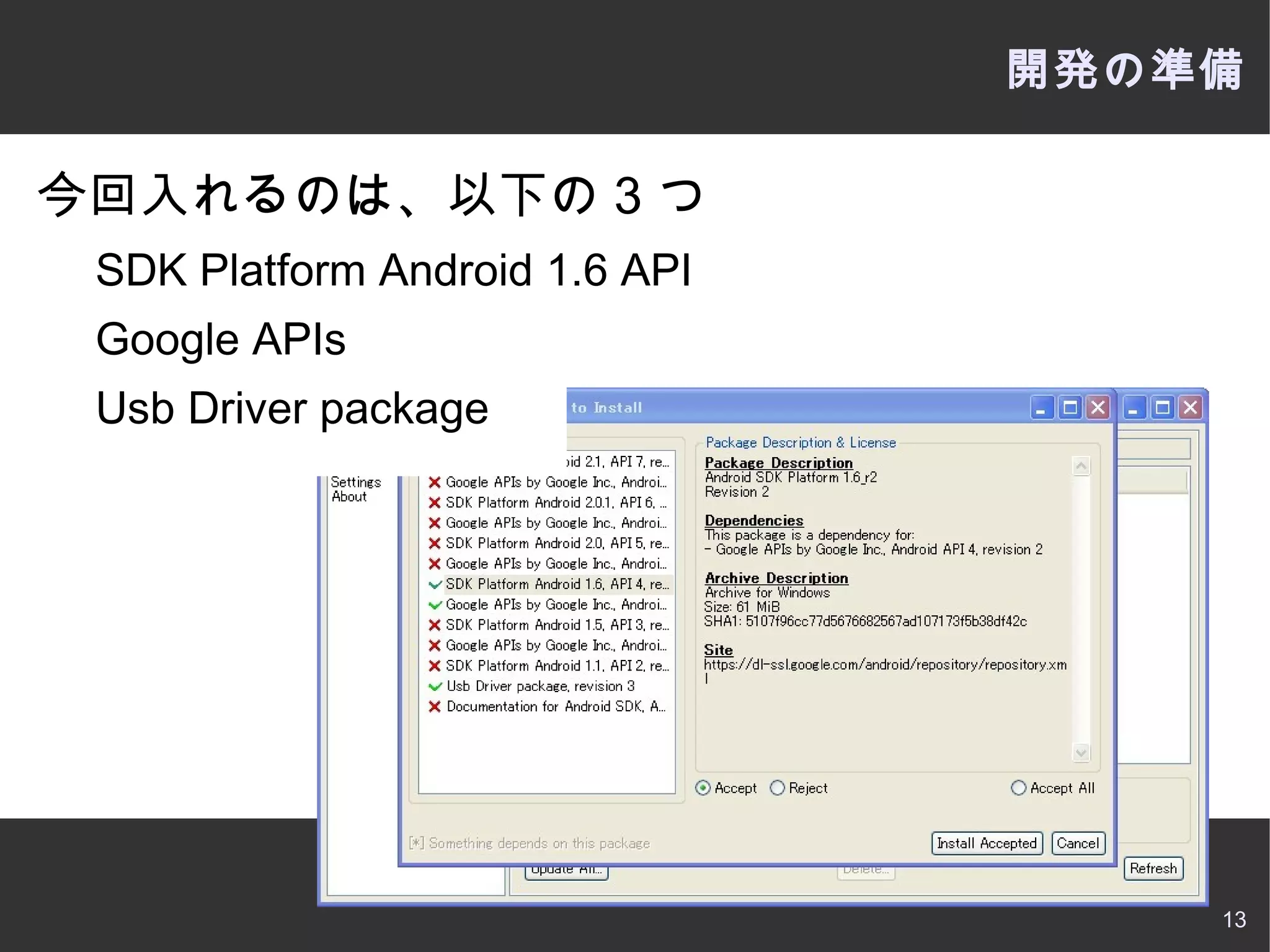
Task: Click red X beside SDK Platform Android 2.0.1
Action: (435, 502)
